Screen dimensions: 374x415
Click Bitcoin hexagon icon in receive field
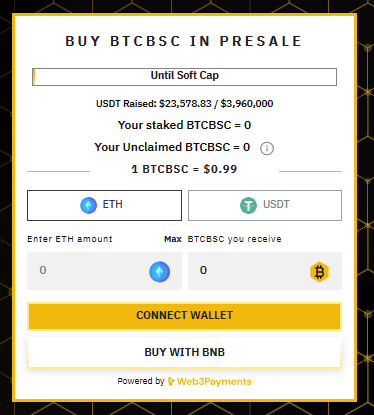coord(319,272)
